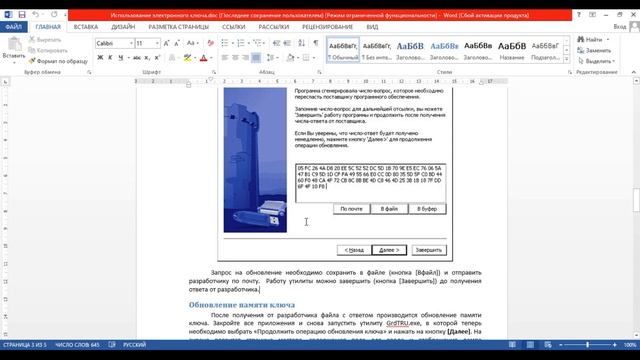Collapse the ribbon with the arrow
640x360 pixels.
633,72
